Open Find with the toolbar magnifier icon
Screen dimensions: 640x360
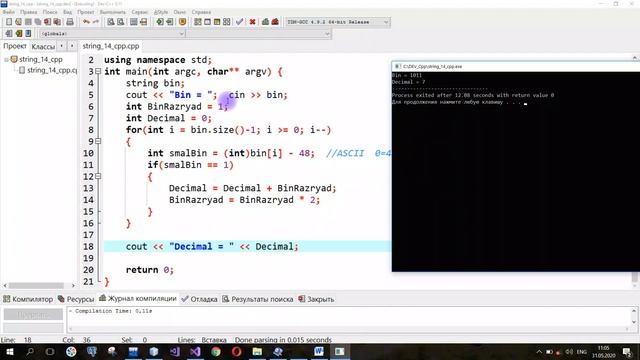pos(111,22)
